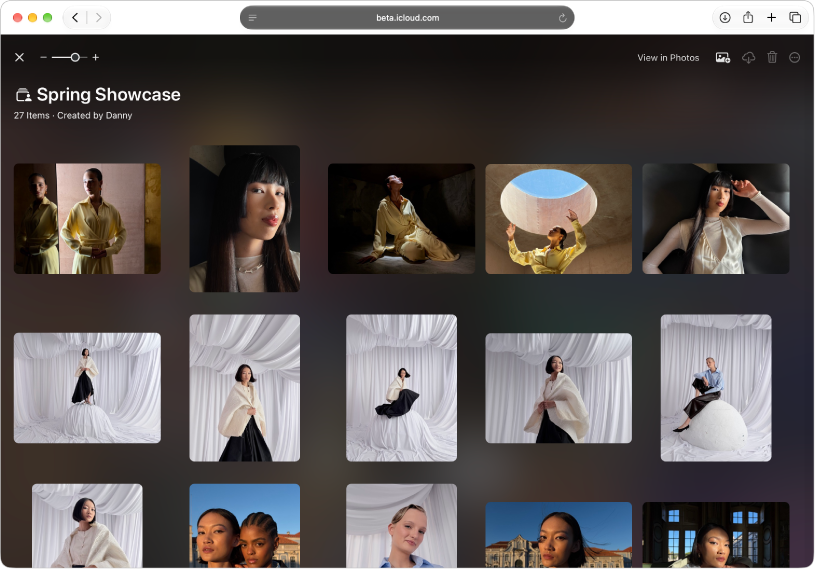Click the 27 Items · Created by Danny text

coord(73,116)
